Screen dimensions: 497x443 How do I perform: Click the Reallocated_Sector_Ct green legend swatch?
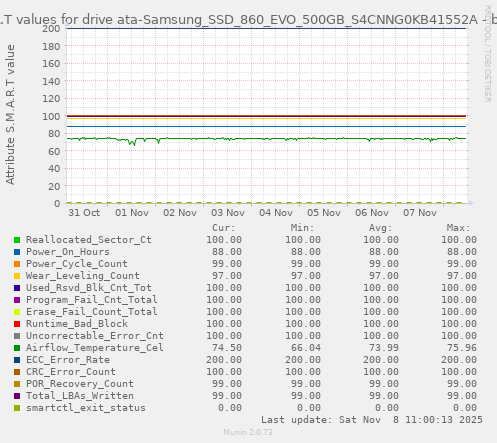pos(17,240)
